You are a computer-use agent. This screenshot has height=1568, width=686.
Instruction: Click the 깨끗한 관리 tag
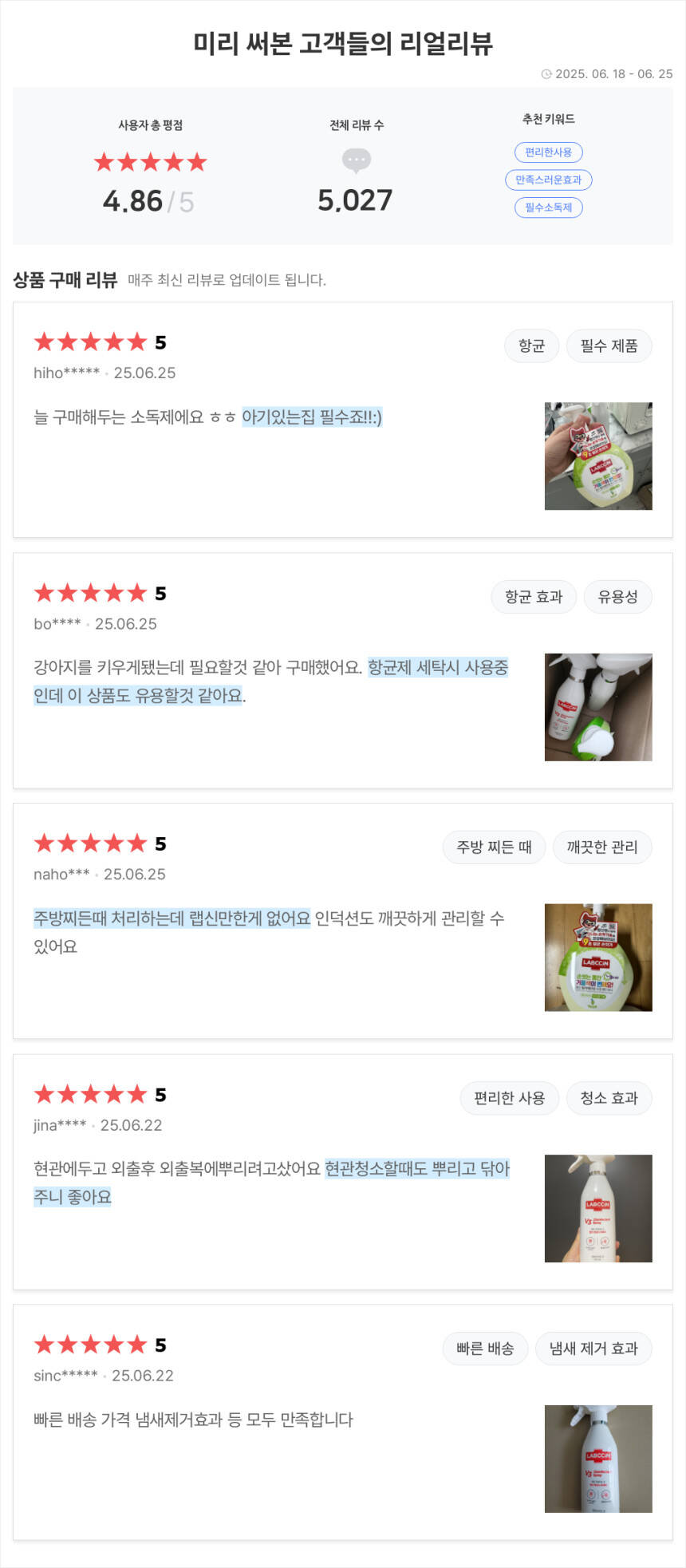602,847
